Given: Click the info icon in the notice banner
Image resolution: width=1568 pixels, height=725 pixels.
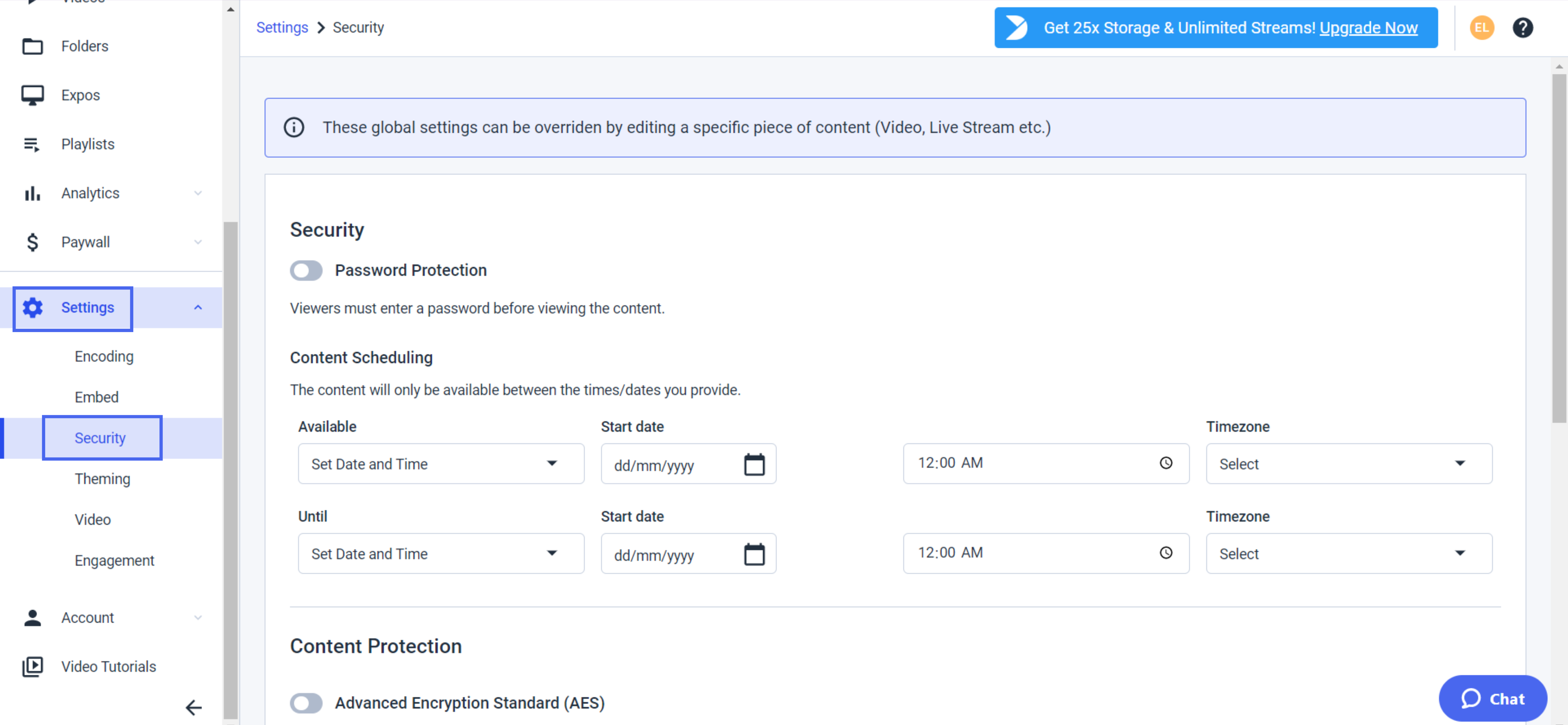Looking at the screenshot, I should tap(294, 127).
